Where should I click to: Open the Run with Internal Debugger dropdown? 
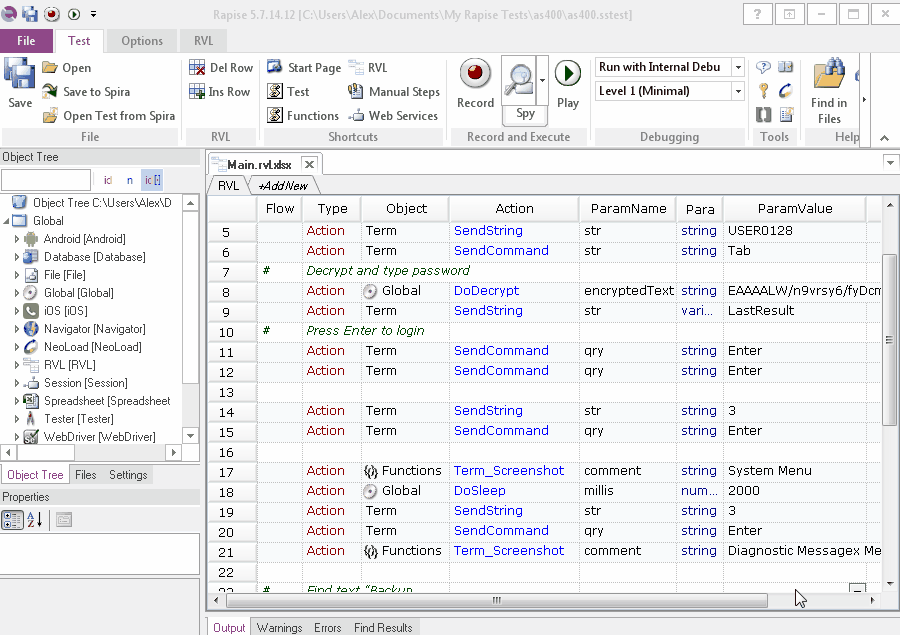738,68
